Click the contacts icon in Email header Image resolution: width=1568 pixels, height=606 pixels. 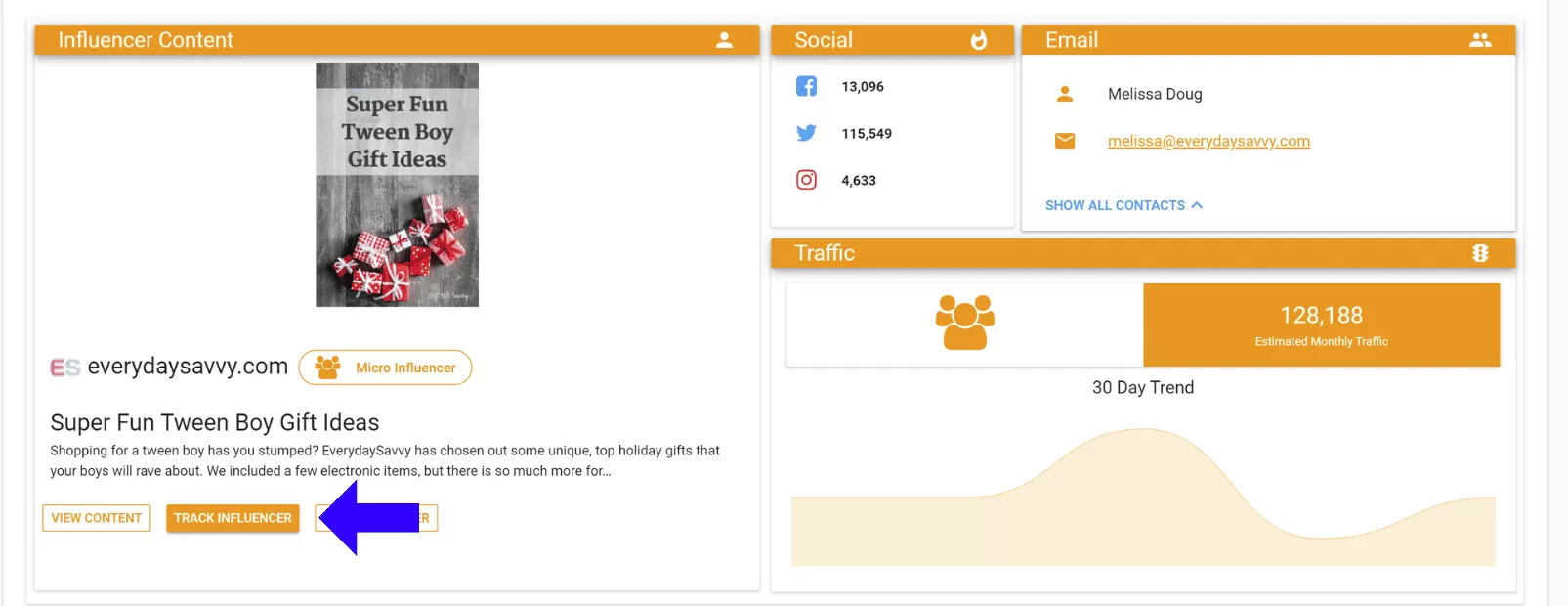pyautogui.click(x=1480, y=40)
